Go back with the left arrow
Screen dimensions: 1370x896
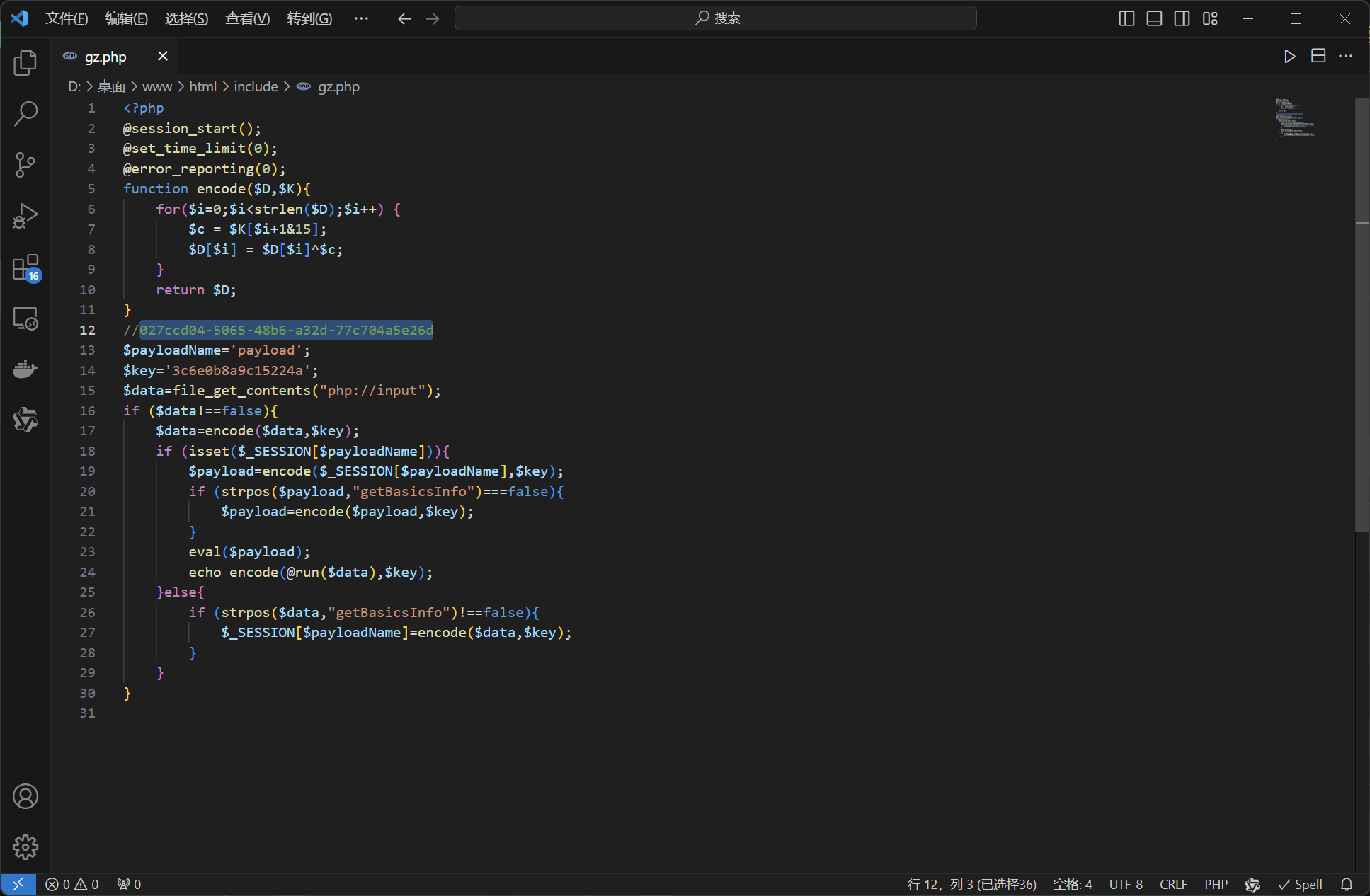[x=404, y=18]
